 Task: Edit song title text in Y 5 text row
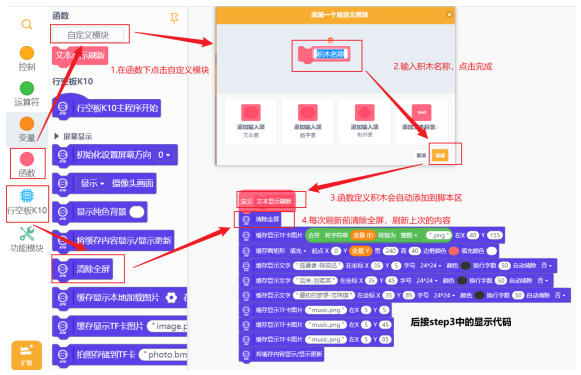coord(318,266)
